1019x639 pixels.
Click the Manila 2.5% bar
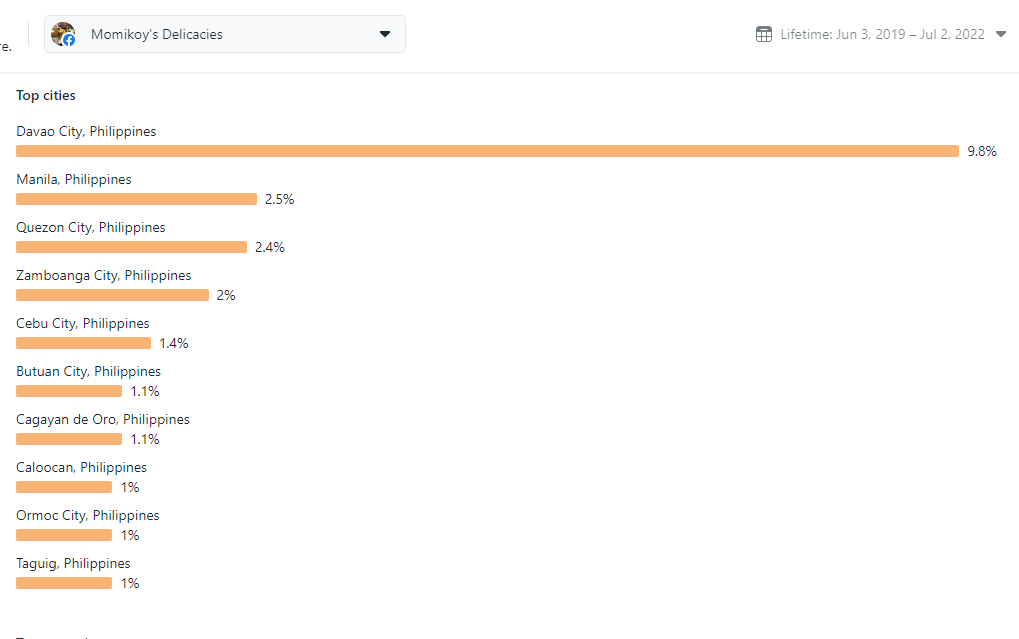tap(136, 199)
